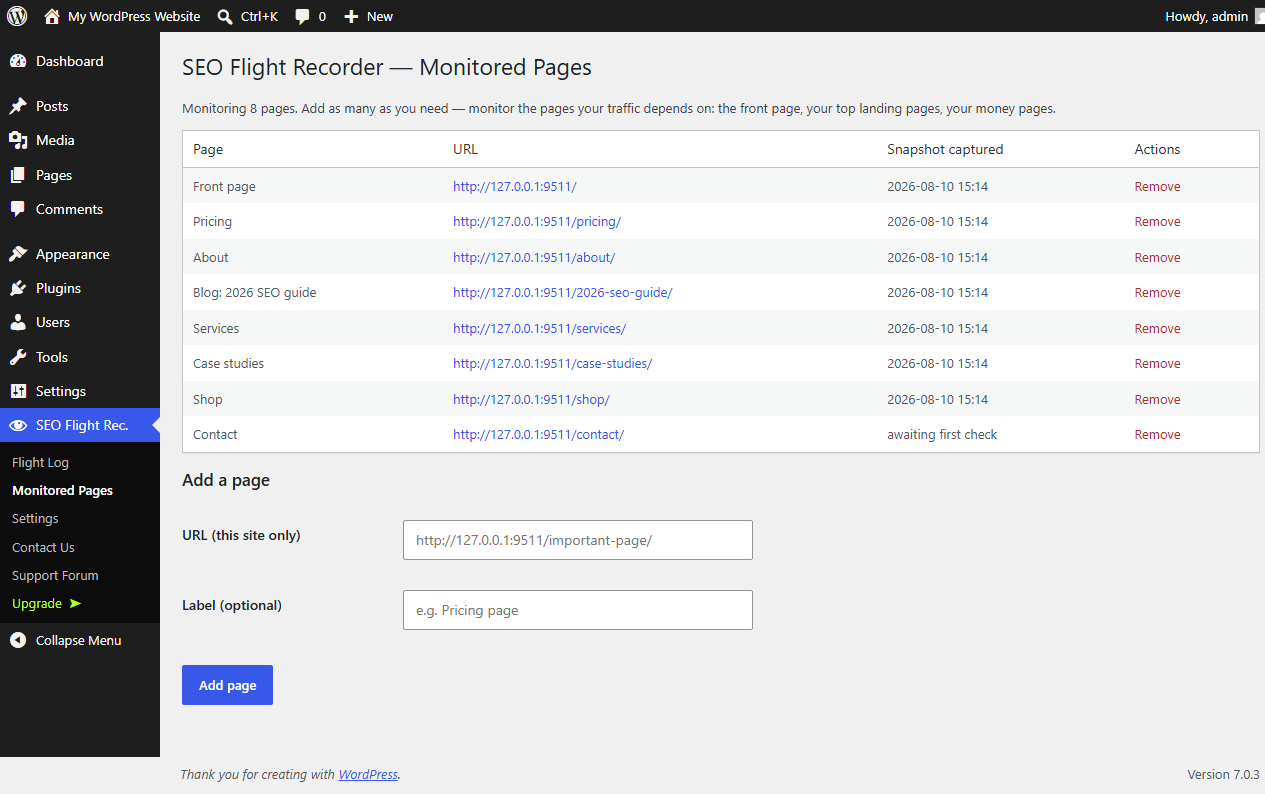The width and height of the screenshot is (1265, 794).
Task: Open the Posts menu
Action: click(80, 106)
